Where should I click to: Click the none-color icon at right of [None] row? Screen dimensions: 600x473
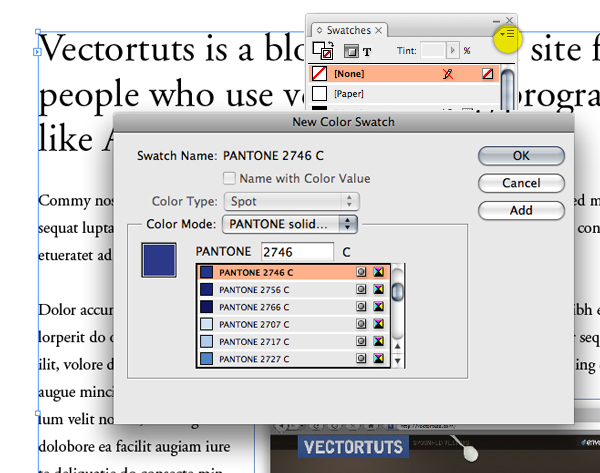click(x=488, y=73)
